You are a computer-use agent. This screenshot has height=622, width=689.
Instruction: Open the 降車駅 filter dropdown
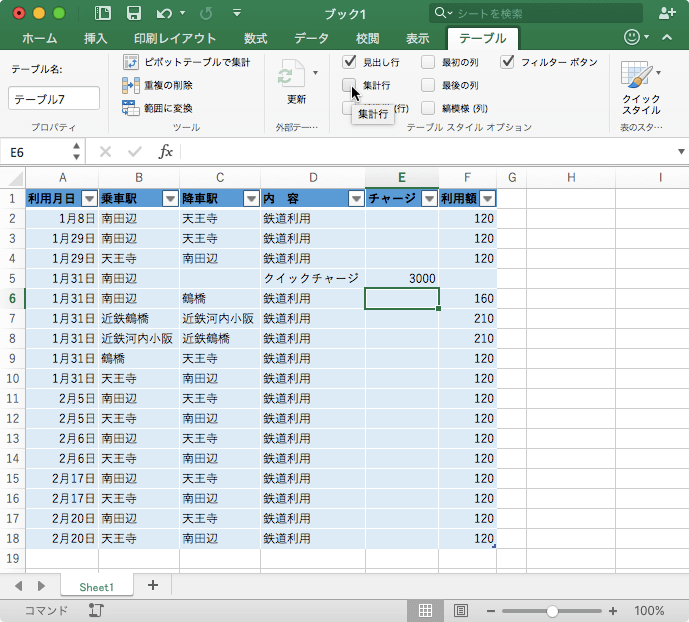(x=251, y=199)
